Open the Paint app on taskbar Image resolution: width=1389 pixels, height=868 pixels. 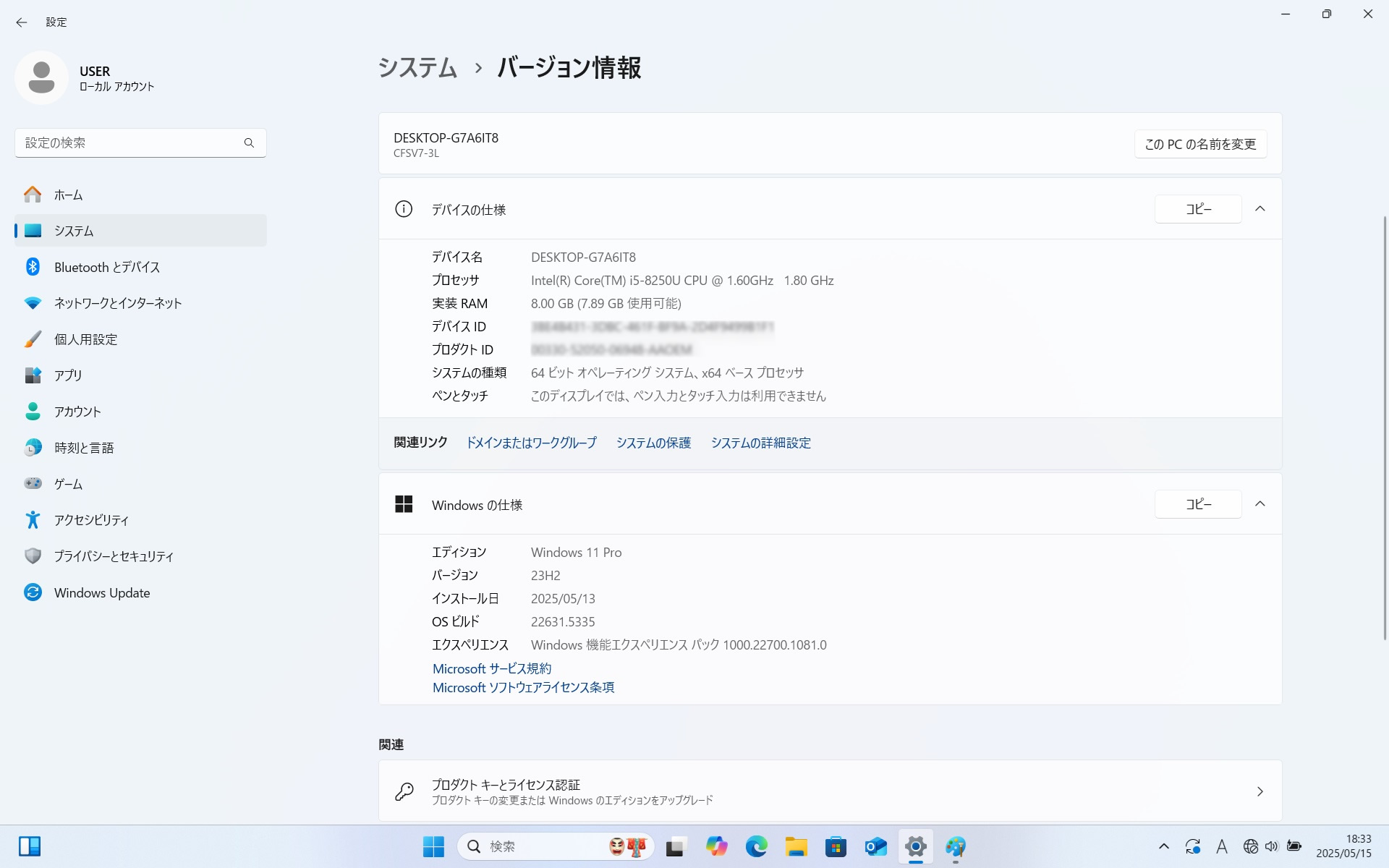(956, 846)
